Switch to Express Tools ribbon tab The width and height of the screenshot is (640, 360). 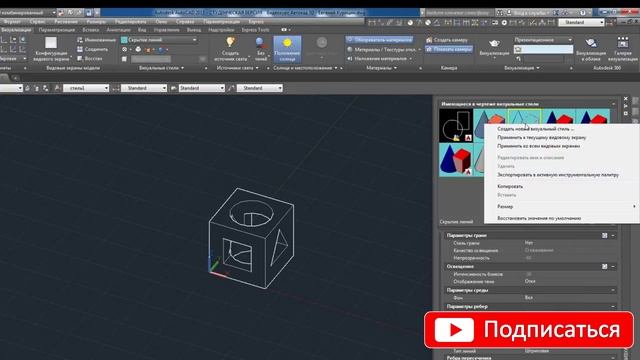(255, 30)
